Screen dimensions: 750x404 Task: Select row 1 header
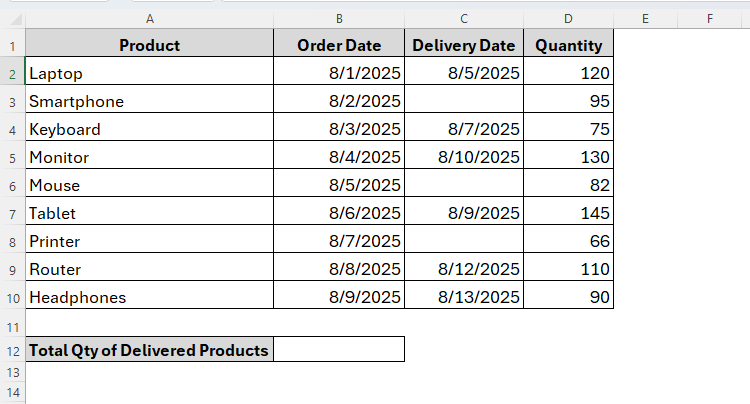tap(12, 45)
